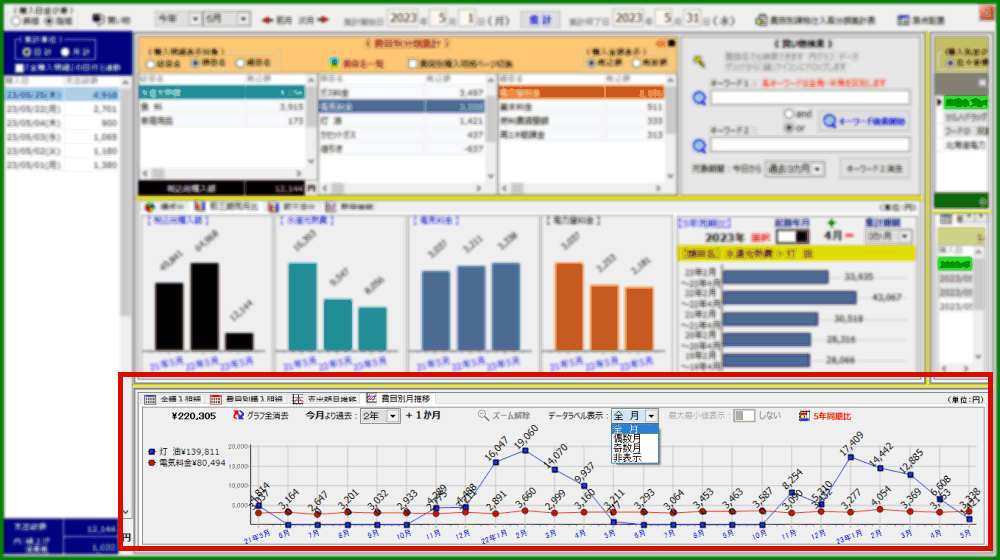This screenshot has height=560, width=1000.
Task: Choose 偶数月 from the data label list
Action: click(x=628, y=438)
